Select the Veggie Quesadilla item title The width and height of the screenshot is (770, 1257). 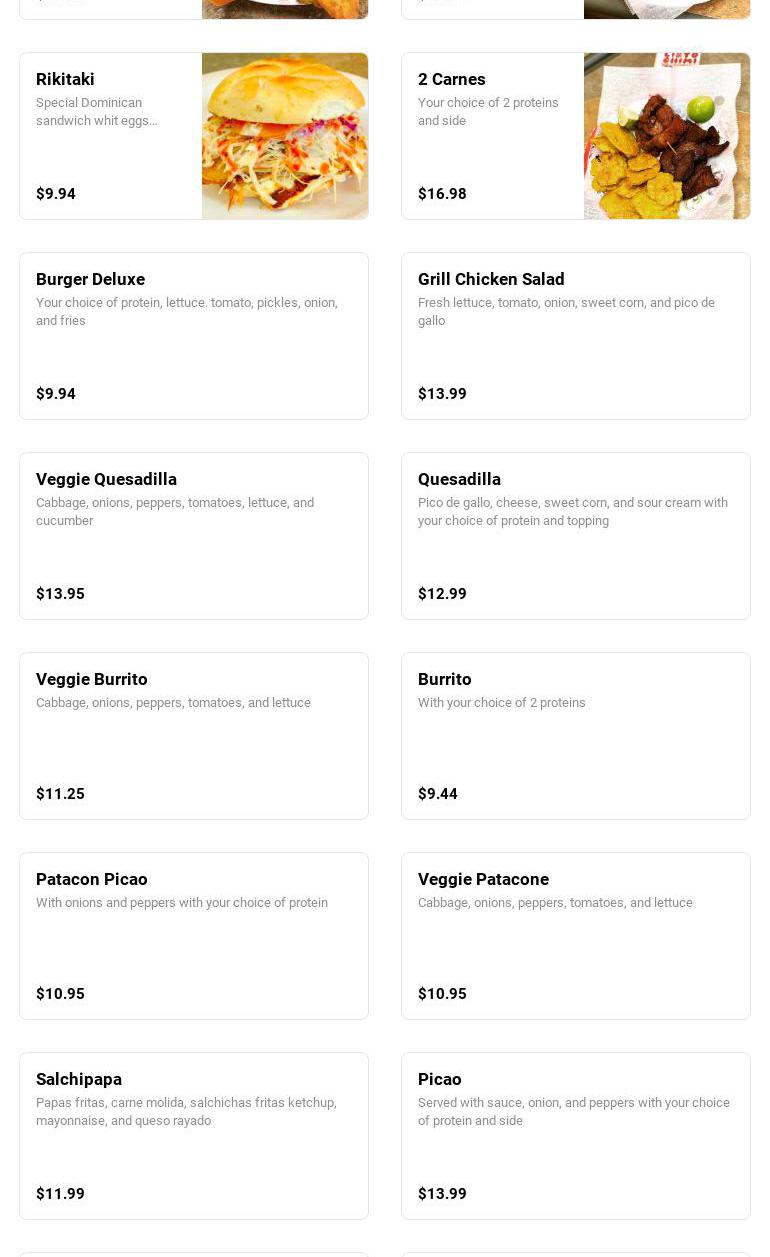(106, 479)
